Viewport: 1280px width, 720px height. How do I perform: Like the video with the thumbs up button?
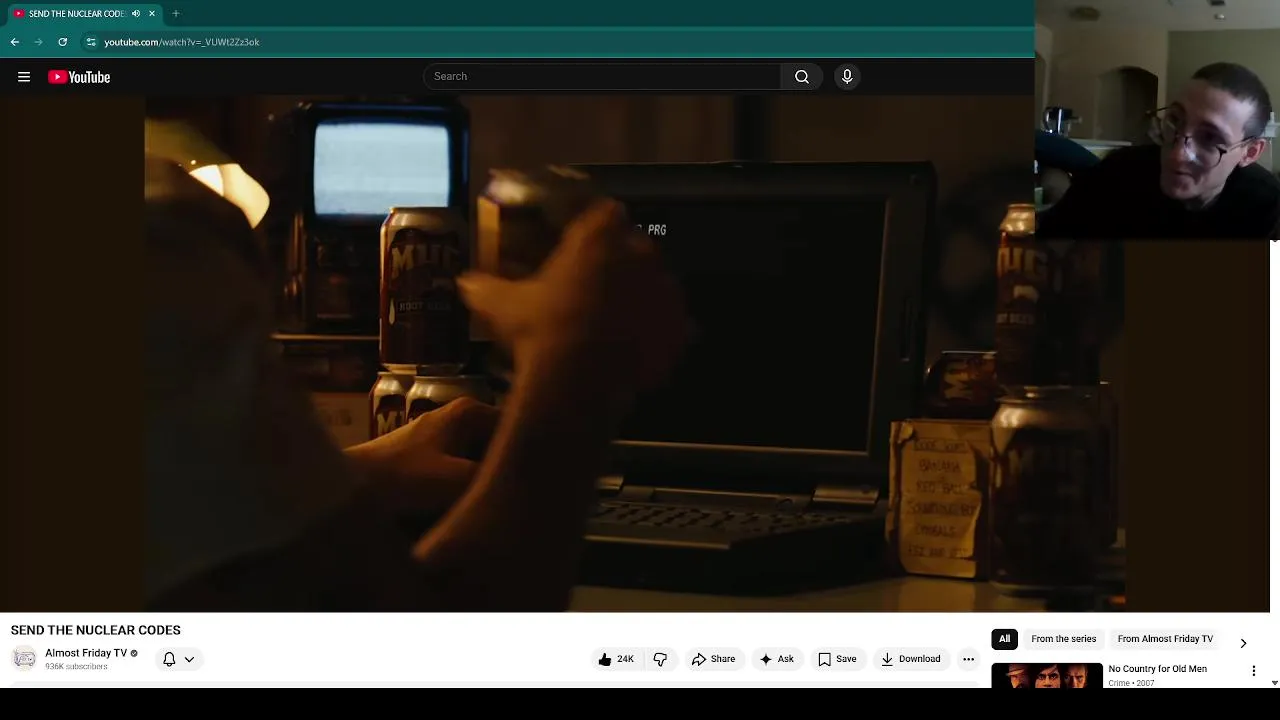616,659
